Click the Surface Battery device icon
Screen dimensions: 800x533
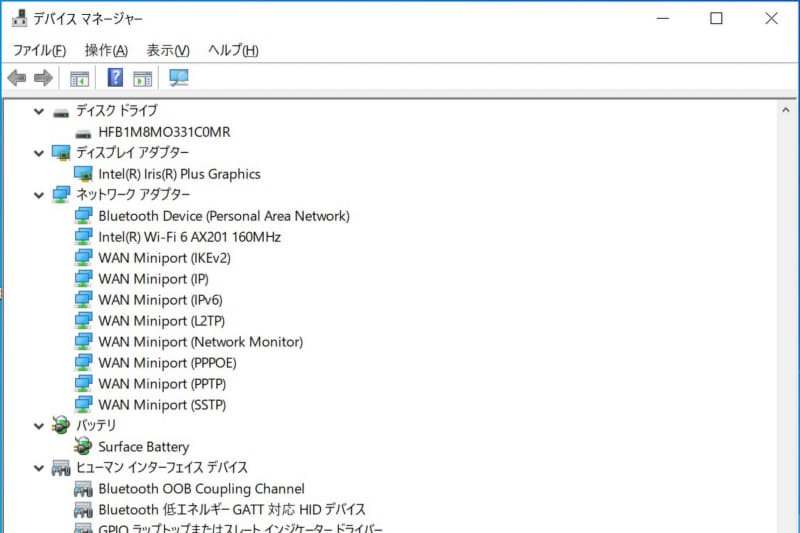(83, 446)
